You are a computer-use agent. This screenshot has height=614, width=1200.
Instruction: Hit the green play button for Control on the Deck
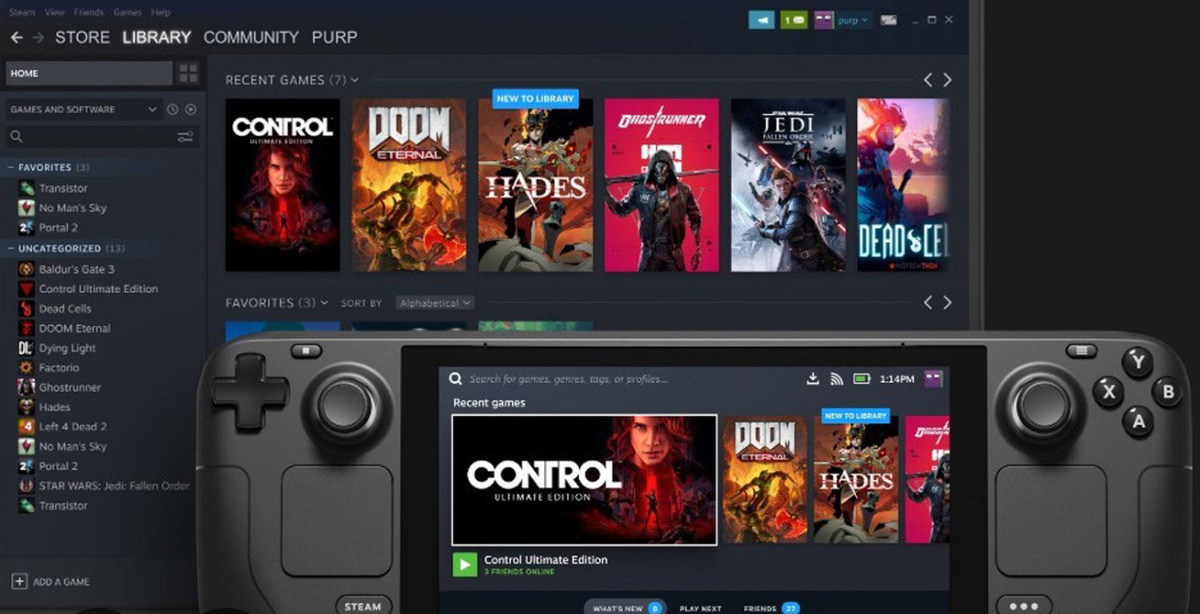tap(464, 564)
